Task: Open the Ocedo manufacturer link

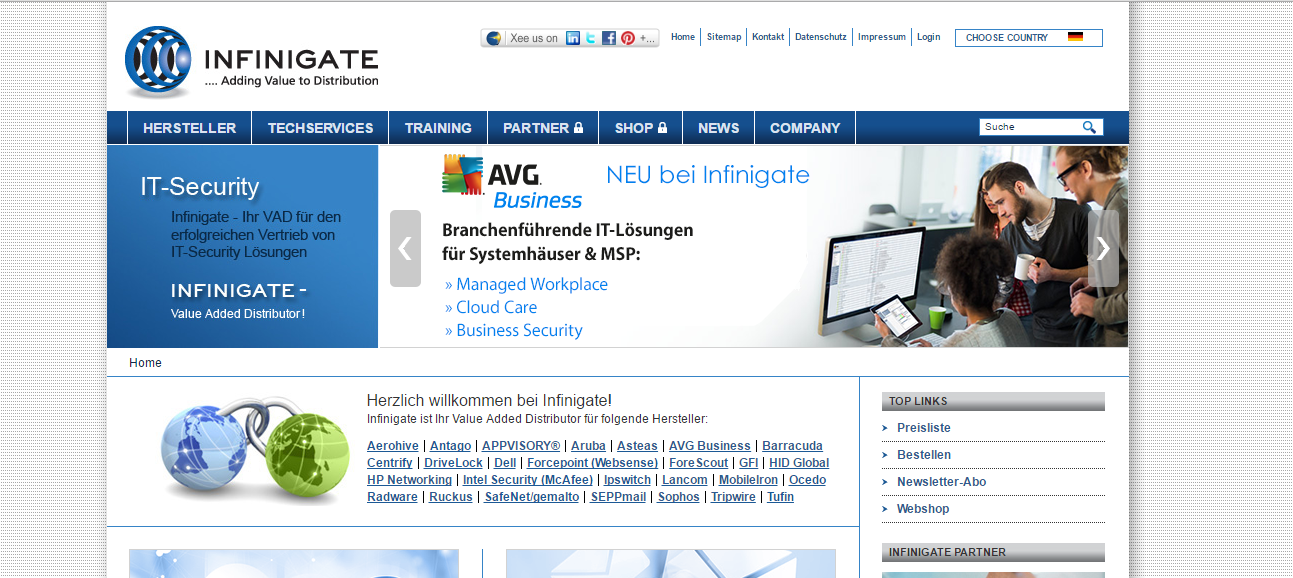Action: click(x=807, y=480)
